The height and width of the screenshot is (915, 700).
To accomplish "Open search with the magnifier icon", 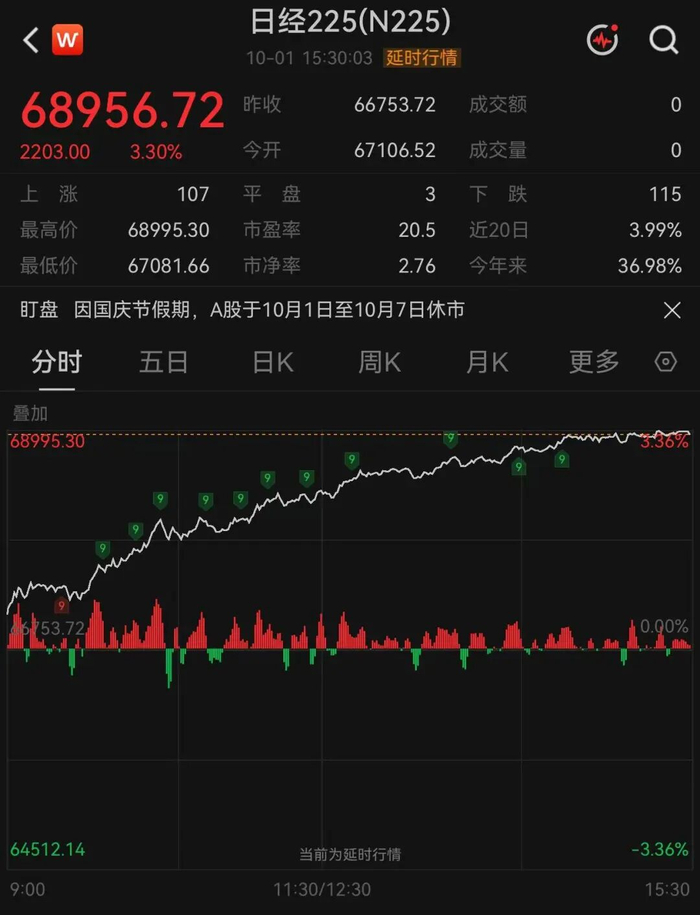I will pos(664,40).
